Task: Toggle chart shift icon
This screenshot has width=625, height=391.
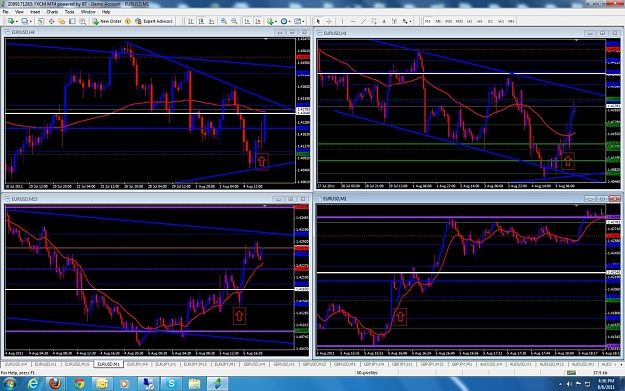Action: pos(257,21)
